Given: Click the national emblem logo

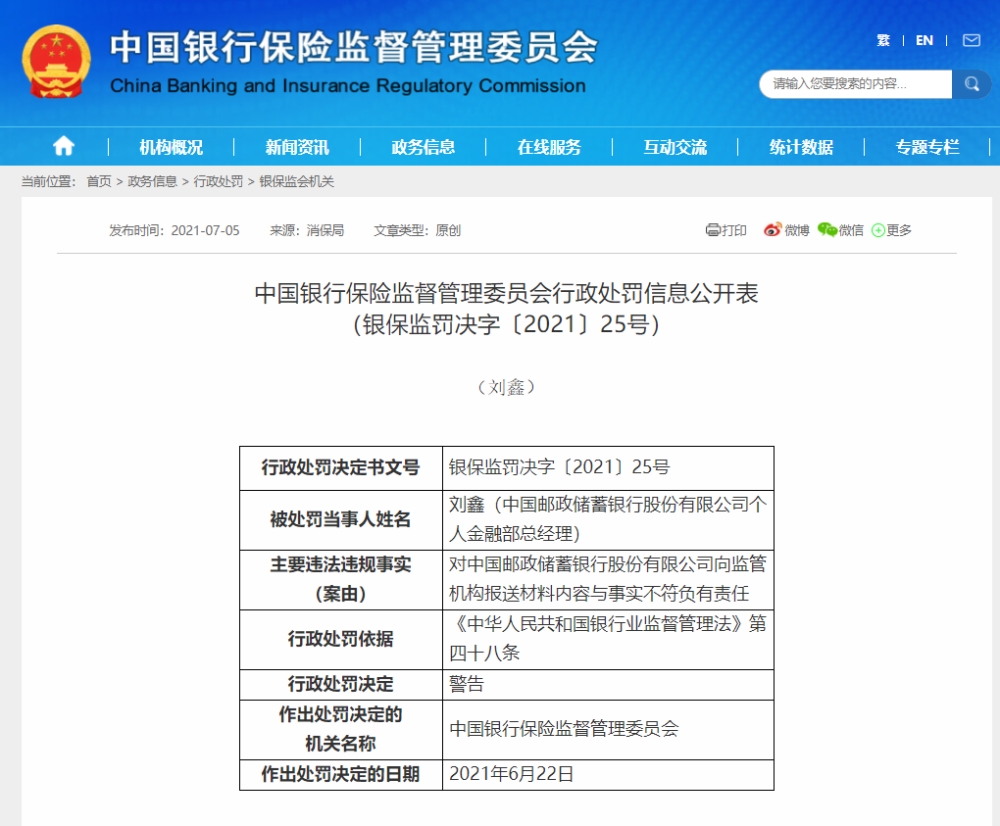Looking at the screenshot, I should 56,62.
